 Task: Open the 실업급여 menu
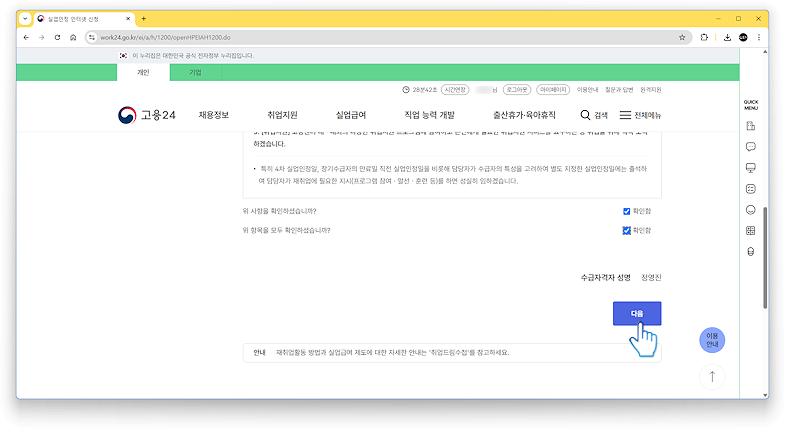pyautogui.click(x=350, y=115)
